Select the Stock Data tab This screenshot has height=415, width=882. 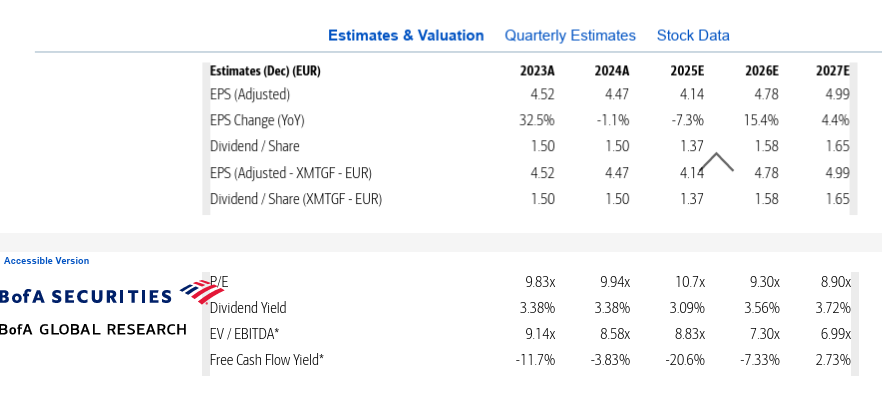pyautogui.click(x=693, y=35)
